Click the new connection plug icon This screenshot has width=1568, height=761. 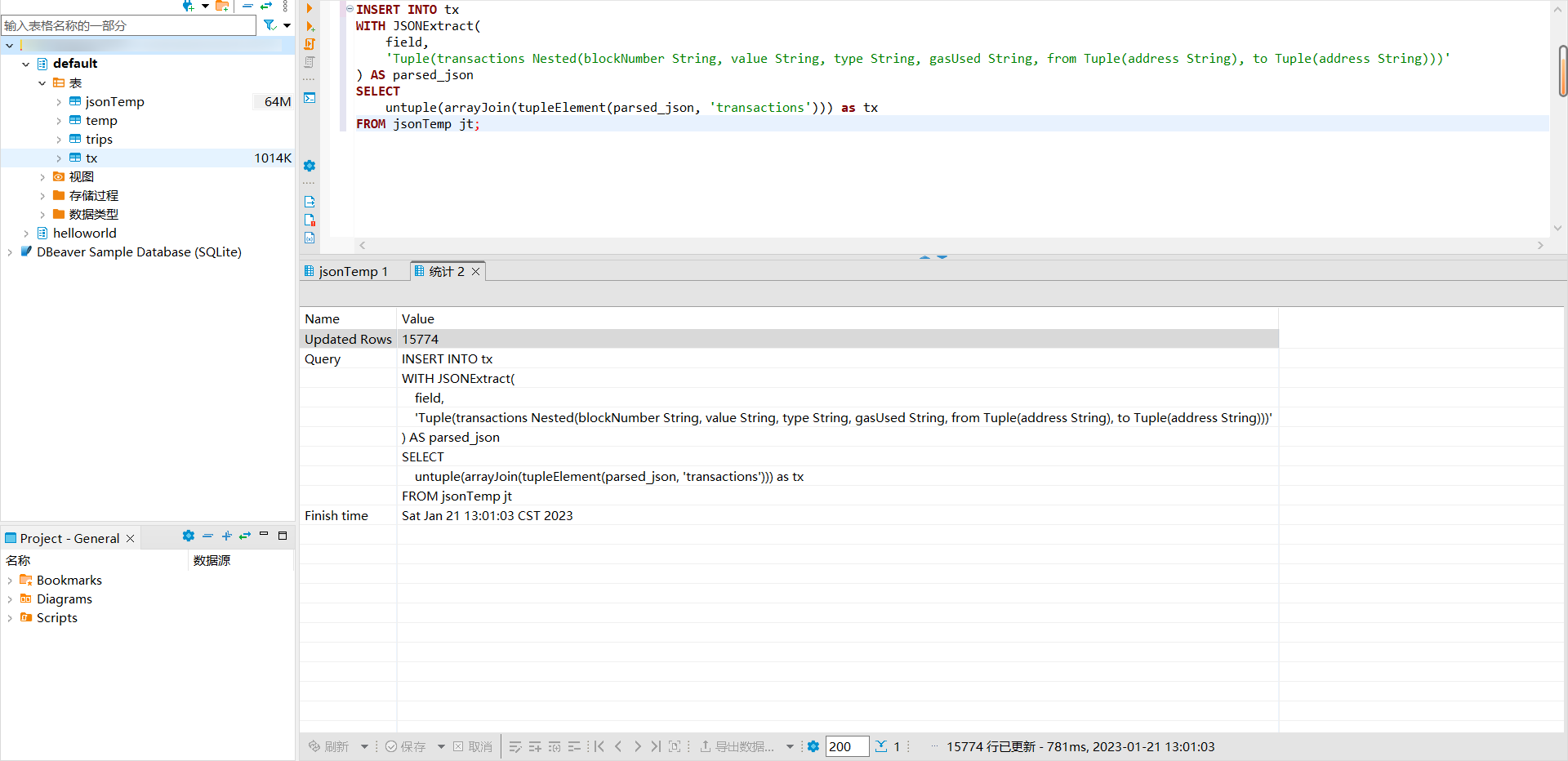[x=189, y=7]
